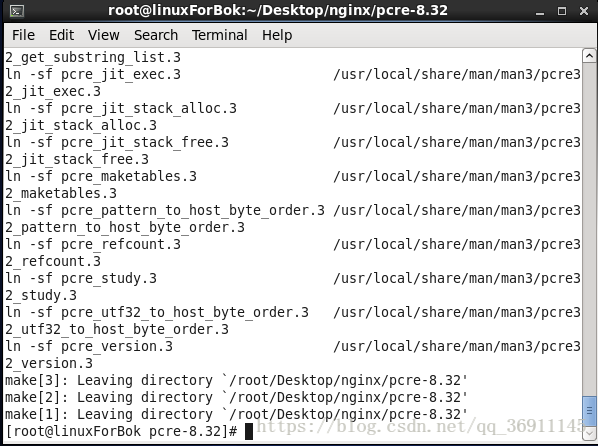This screenshot has height=446, width=598.
Task: Click the text 'ln -sf pcre_refcount.3'
Action: 93,245
